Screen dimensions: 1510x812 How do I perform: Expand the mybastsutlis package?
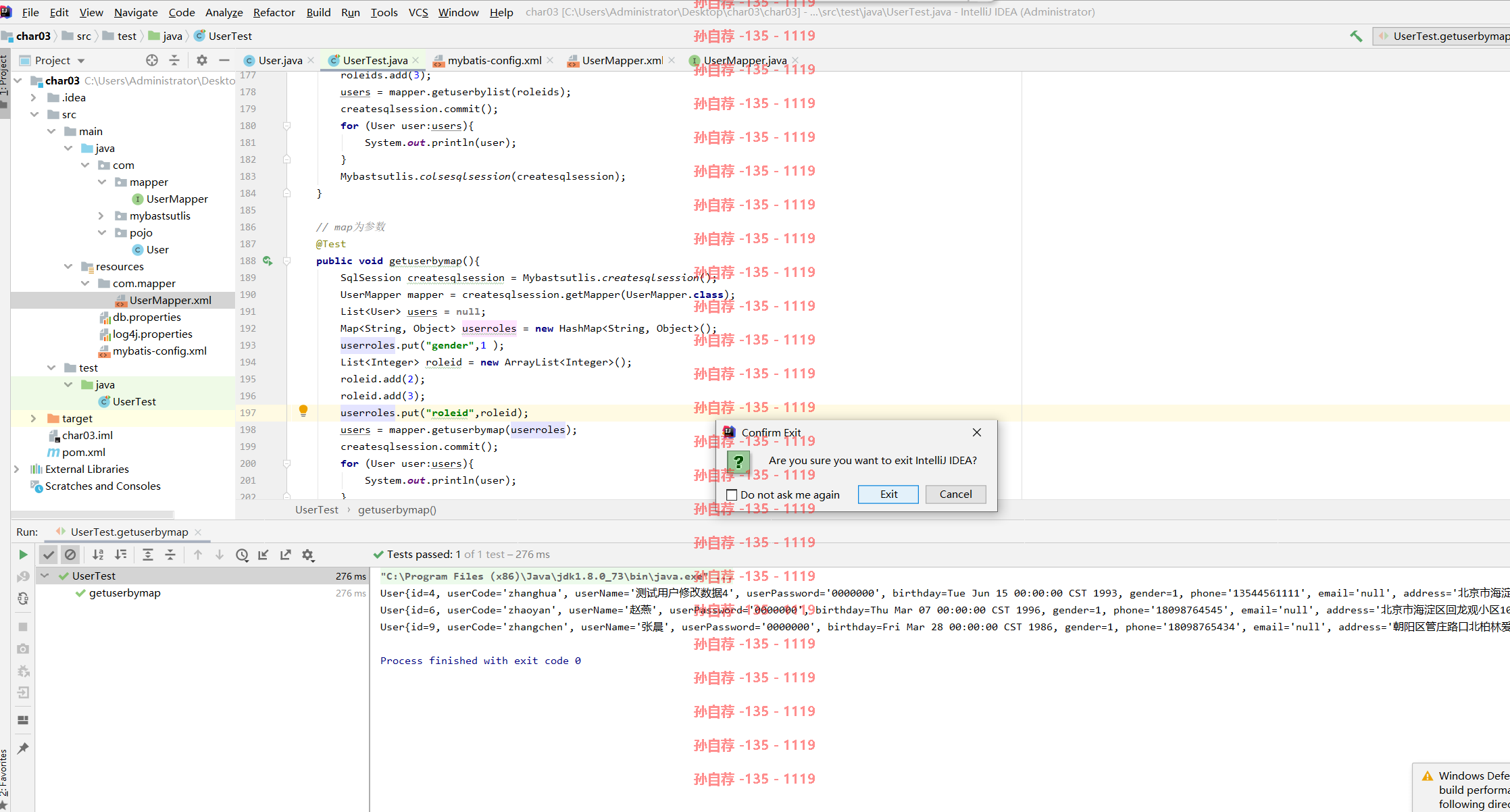click(x=101, y=216)
